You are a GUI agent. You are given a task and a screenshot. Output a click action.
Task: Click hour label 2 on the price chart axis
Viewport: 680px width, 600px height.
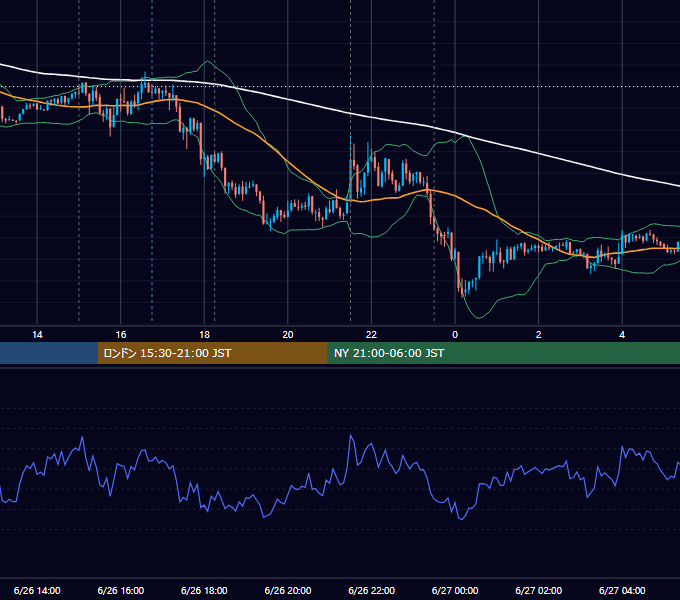pyautogui.click(x=539, y=335)
